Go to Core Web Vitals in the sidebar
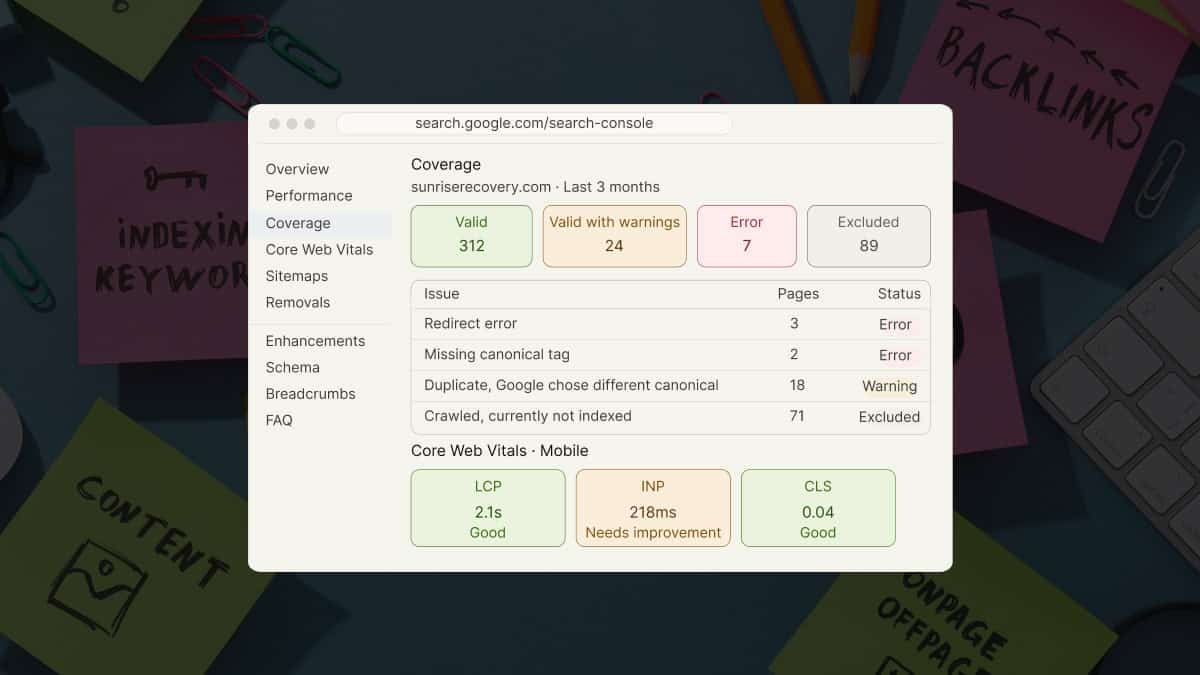 (319, 249)
